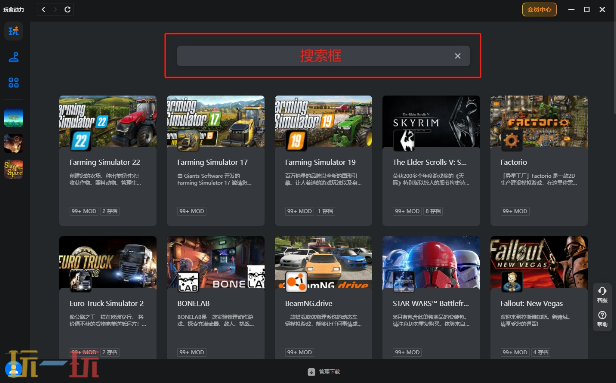The width and height of the screenshot is (616, 383).
Task: Open the download manager at bottom
Action: pyautogui.click(x=324, y=372)
